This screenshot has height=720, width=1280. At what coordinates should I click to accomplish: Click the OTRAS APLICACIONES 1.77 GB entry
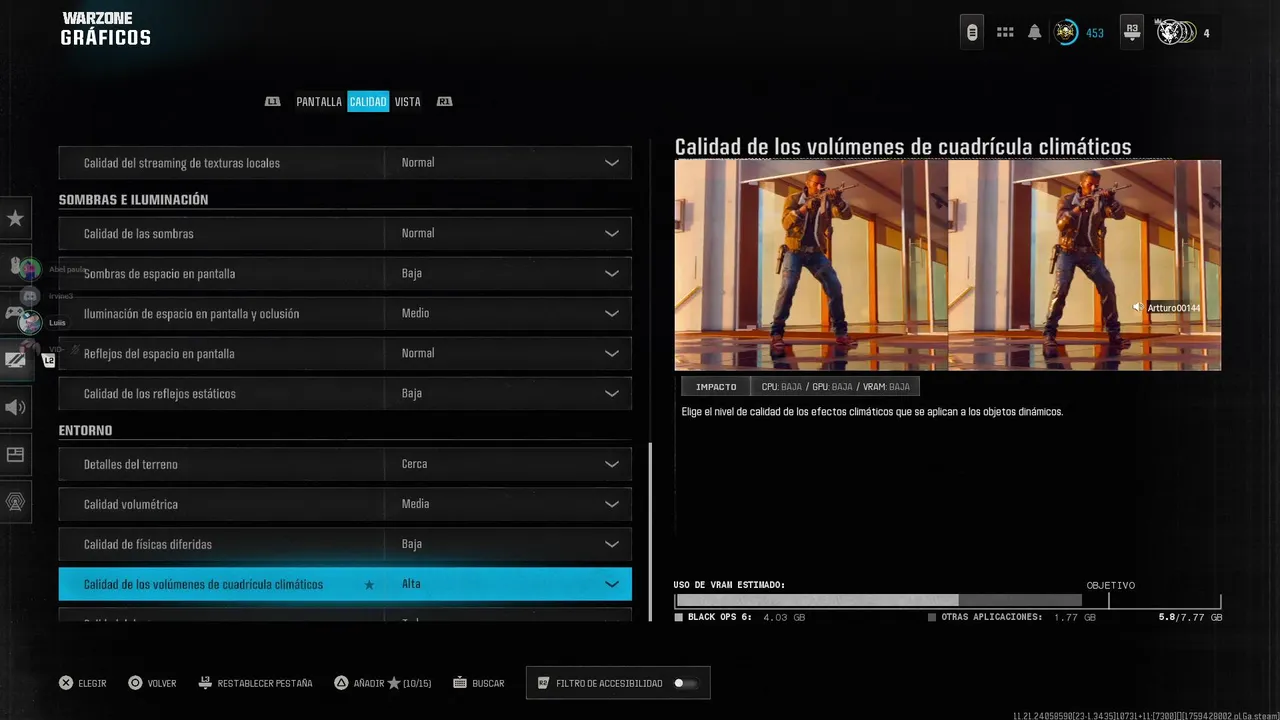click(x=1012, y=618)
